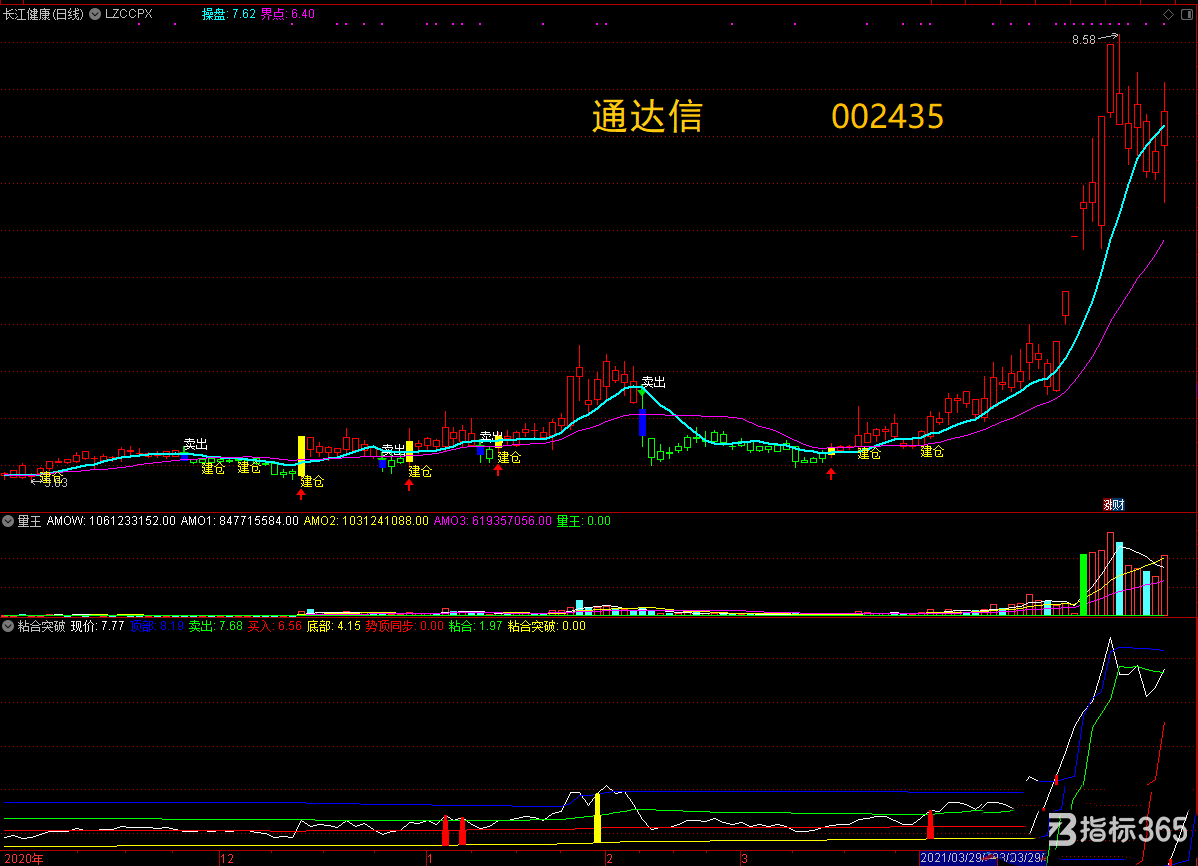The height and width of the screenshot is (866, 1198).
Task: Click the 2021/03/29 highlighted date marker
Action: 950,858
